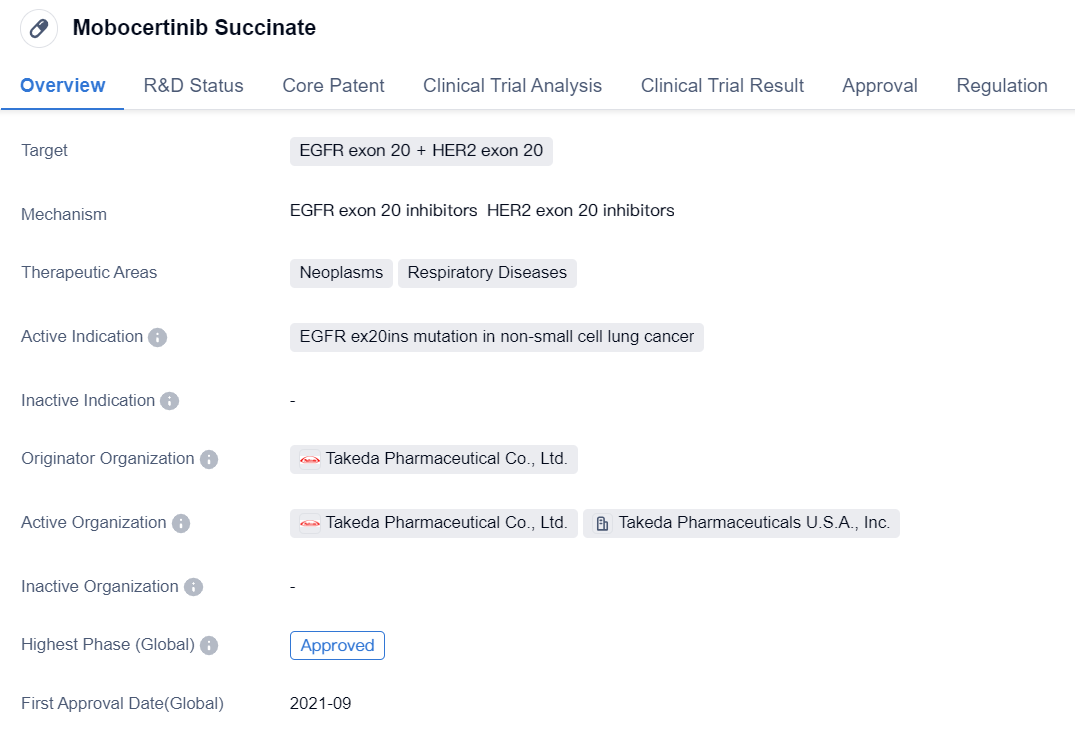Click the pill drug icon beside title
The height and width of the screenshot is (730, 1075).
[x=39, y=28]
